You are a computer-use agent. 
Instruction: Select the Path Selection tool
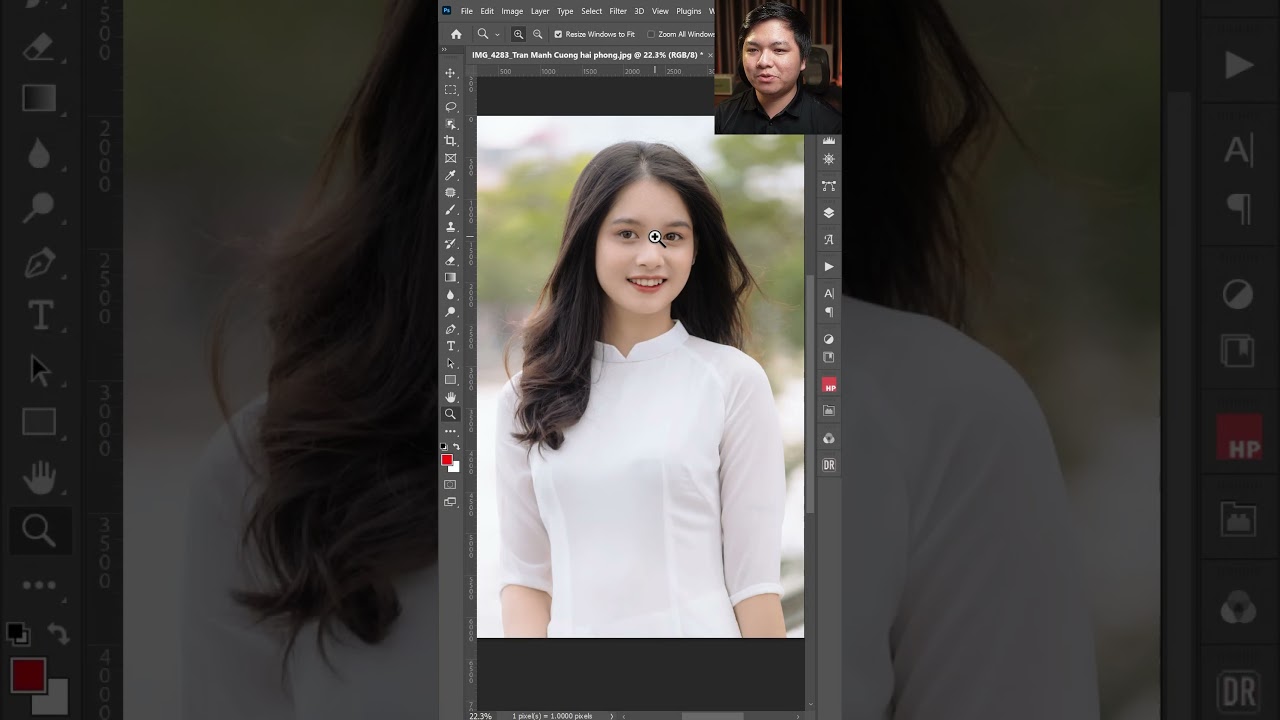(450, 363)
